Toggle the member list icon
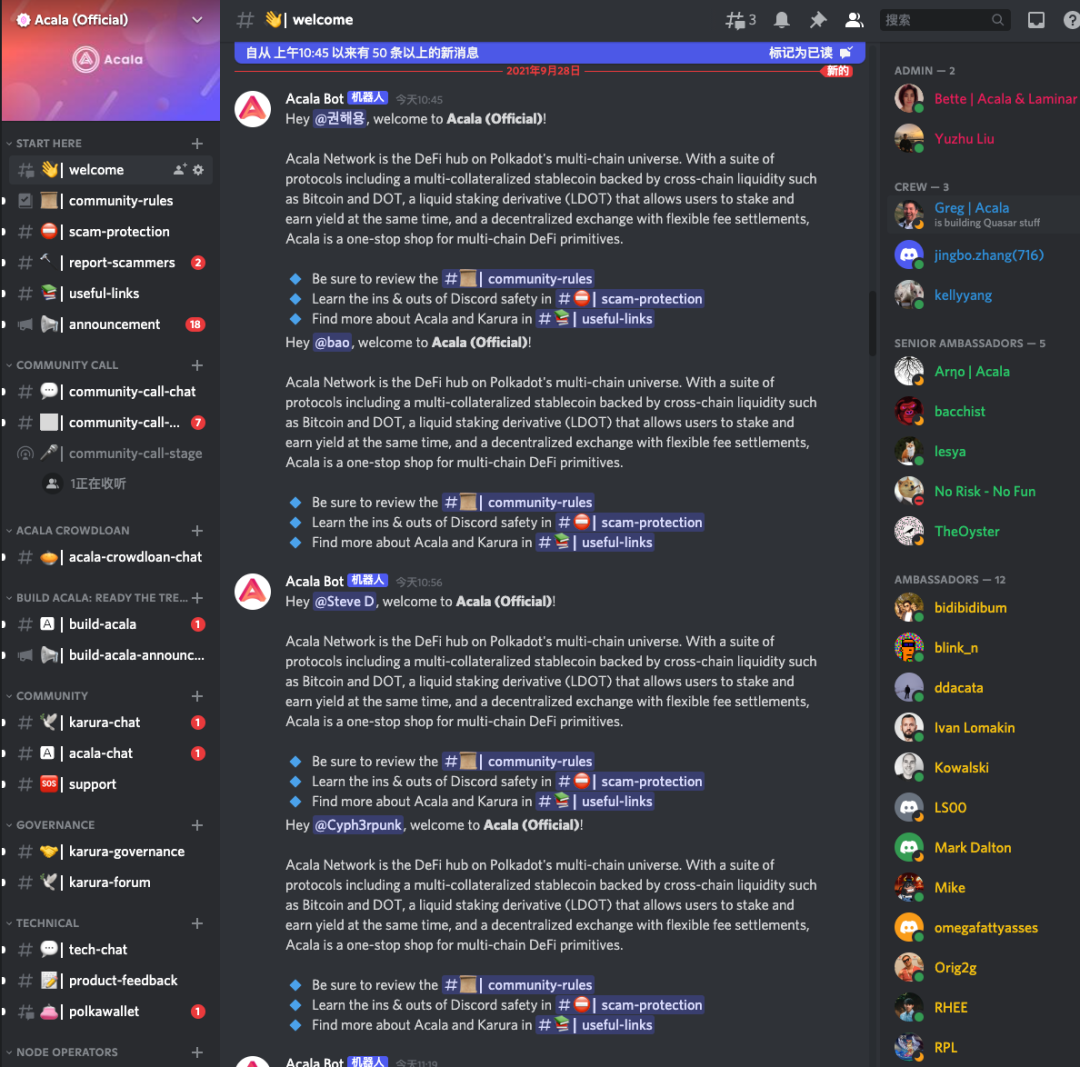The width and height of the screenshot is (1080, 1067). coord(854,20)
